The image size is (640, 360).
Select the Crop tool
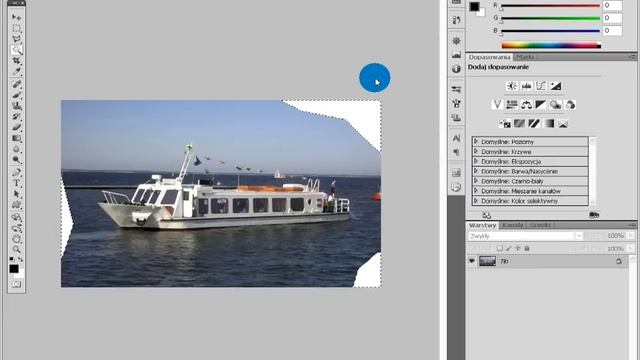click(x=16, y=61)
